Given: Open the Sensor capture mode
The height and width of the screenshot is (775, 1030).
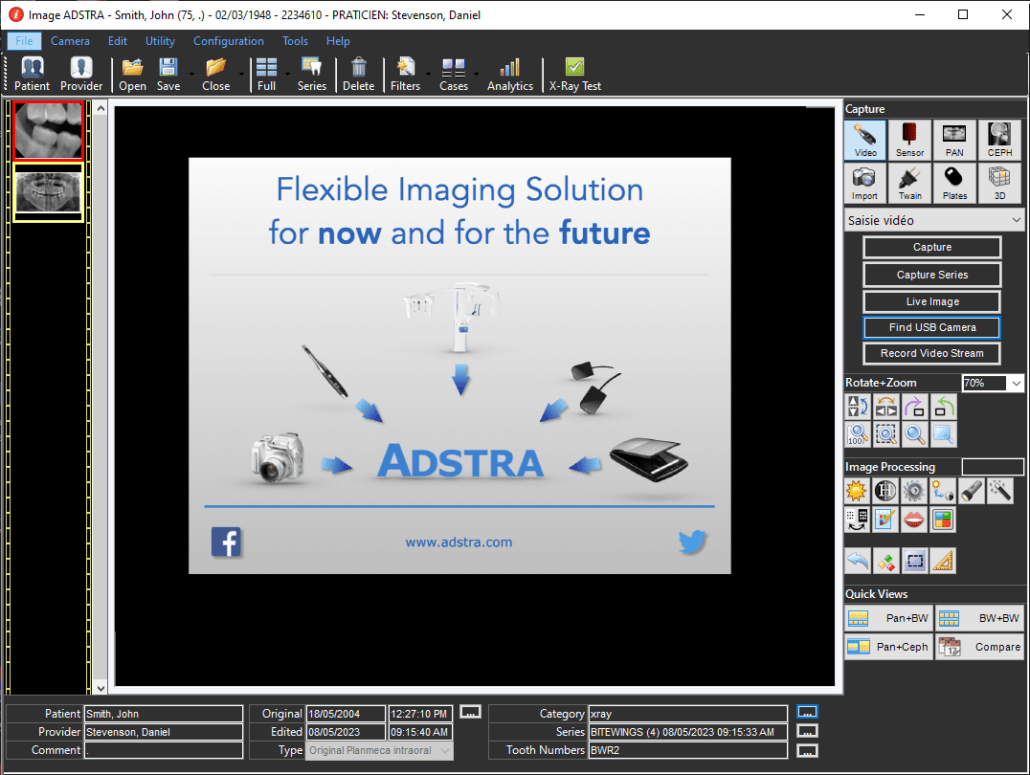Looking at the screenshot, I should click(x=910, y=140).
